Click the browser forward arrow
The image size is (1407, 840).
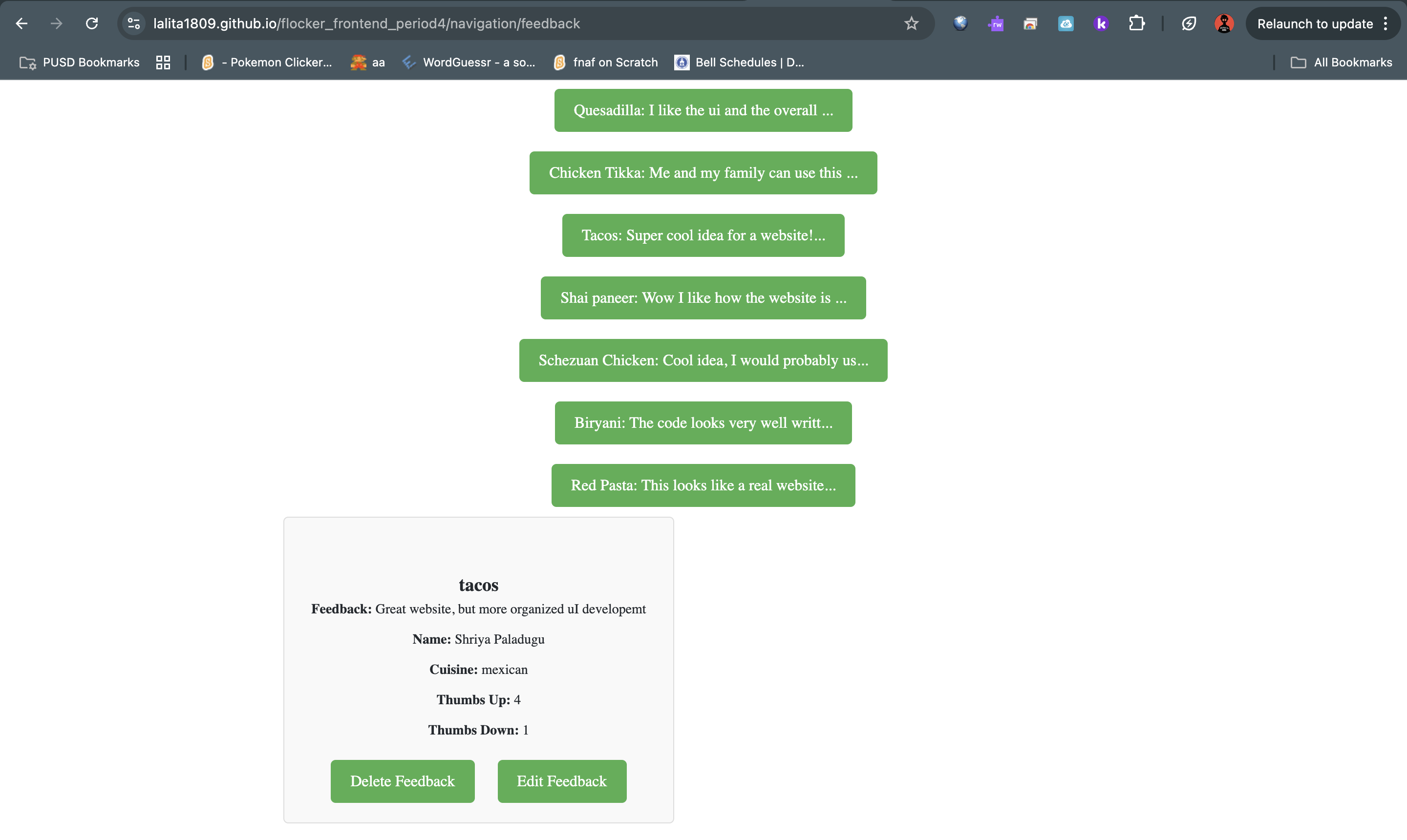click(x=56, y=24)
